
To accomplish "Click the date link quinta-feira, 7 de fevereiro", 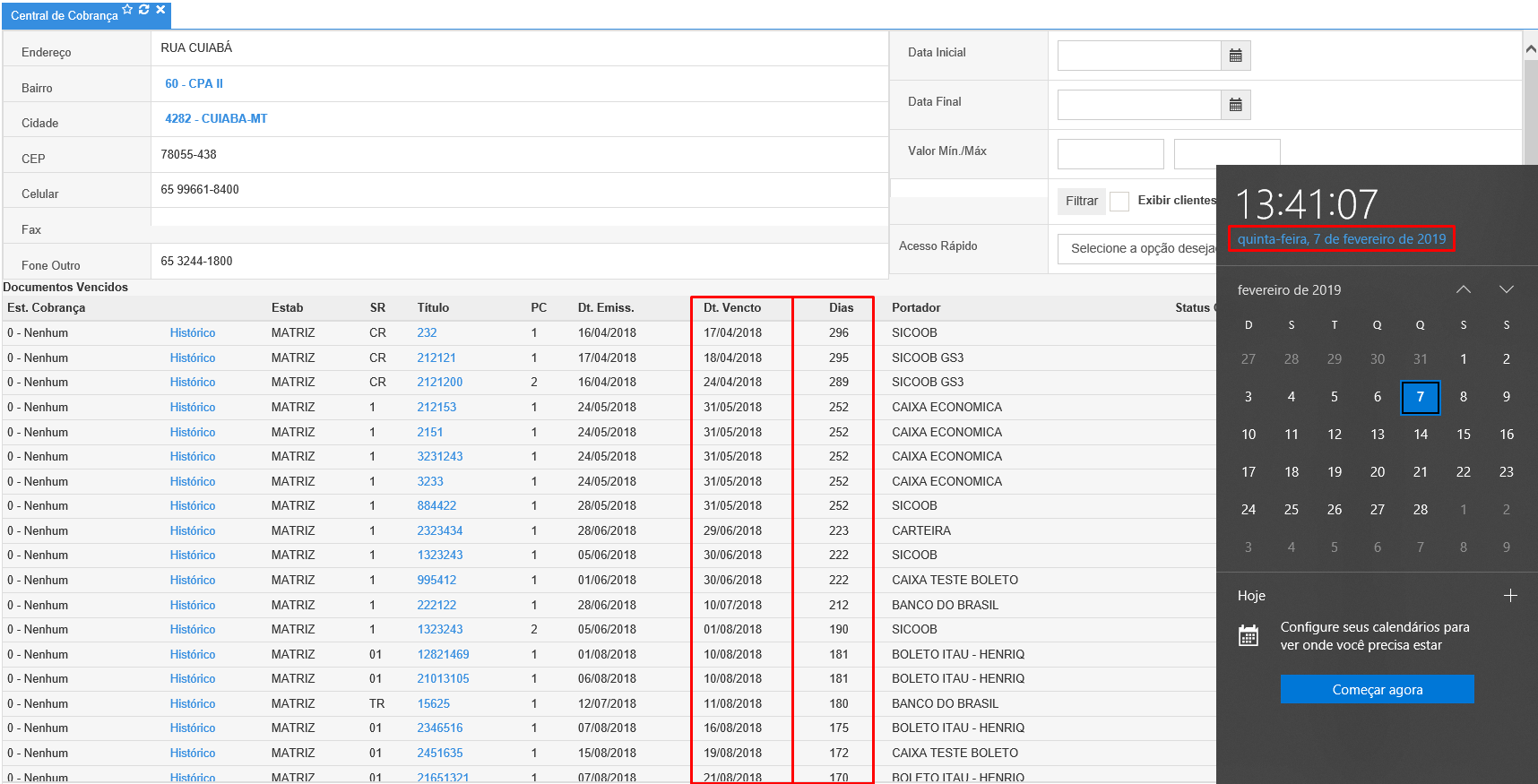I will 1342,239.
